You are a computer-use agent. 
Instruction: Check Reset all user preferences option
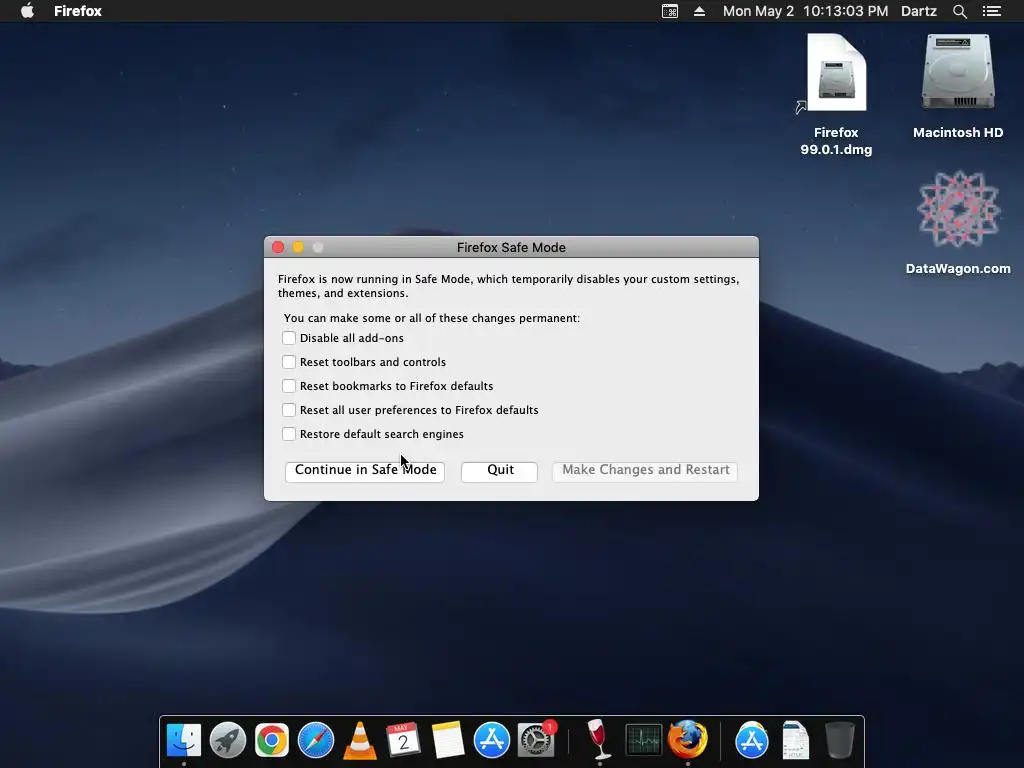click(289, 410)
